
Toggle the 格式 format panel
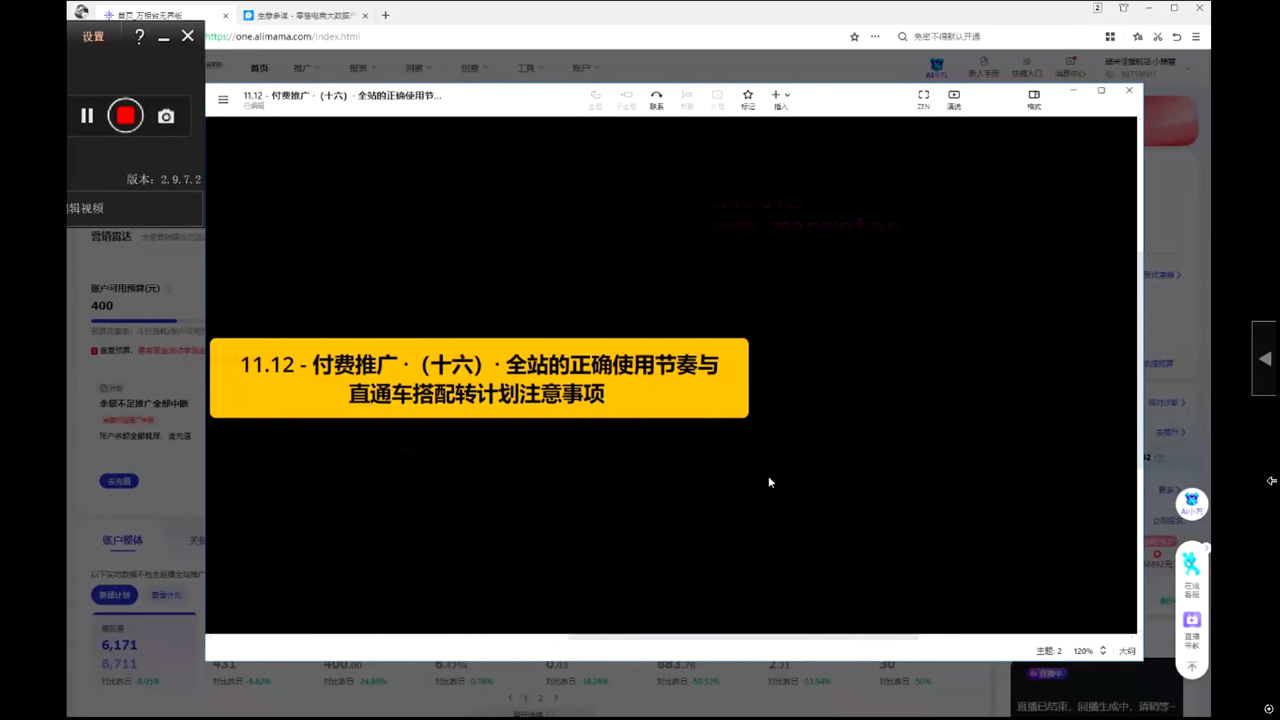click(1034, 99)
